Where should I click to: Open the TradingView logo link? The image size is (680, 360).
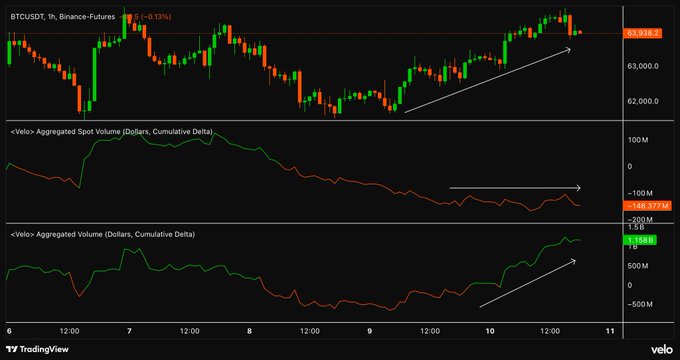tap(37, 349)
